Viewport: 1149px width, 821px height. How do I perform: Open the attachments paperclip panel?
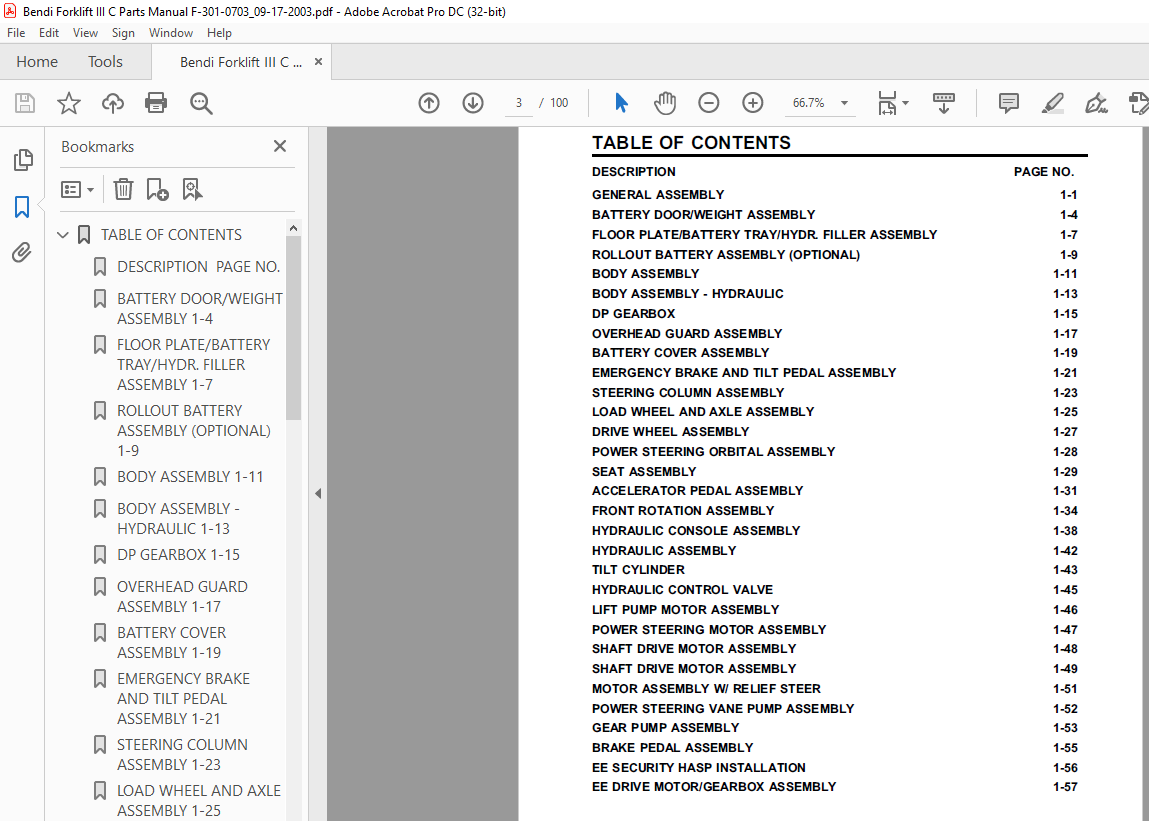(22, 253)
